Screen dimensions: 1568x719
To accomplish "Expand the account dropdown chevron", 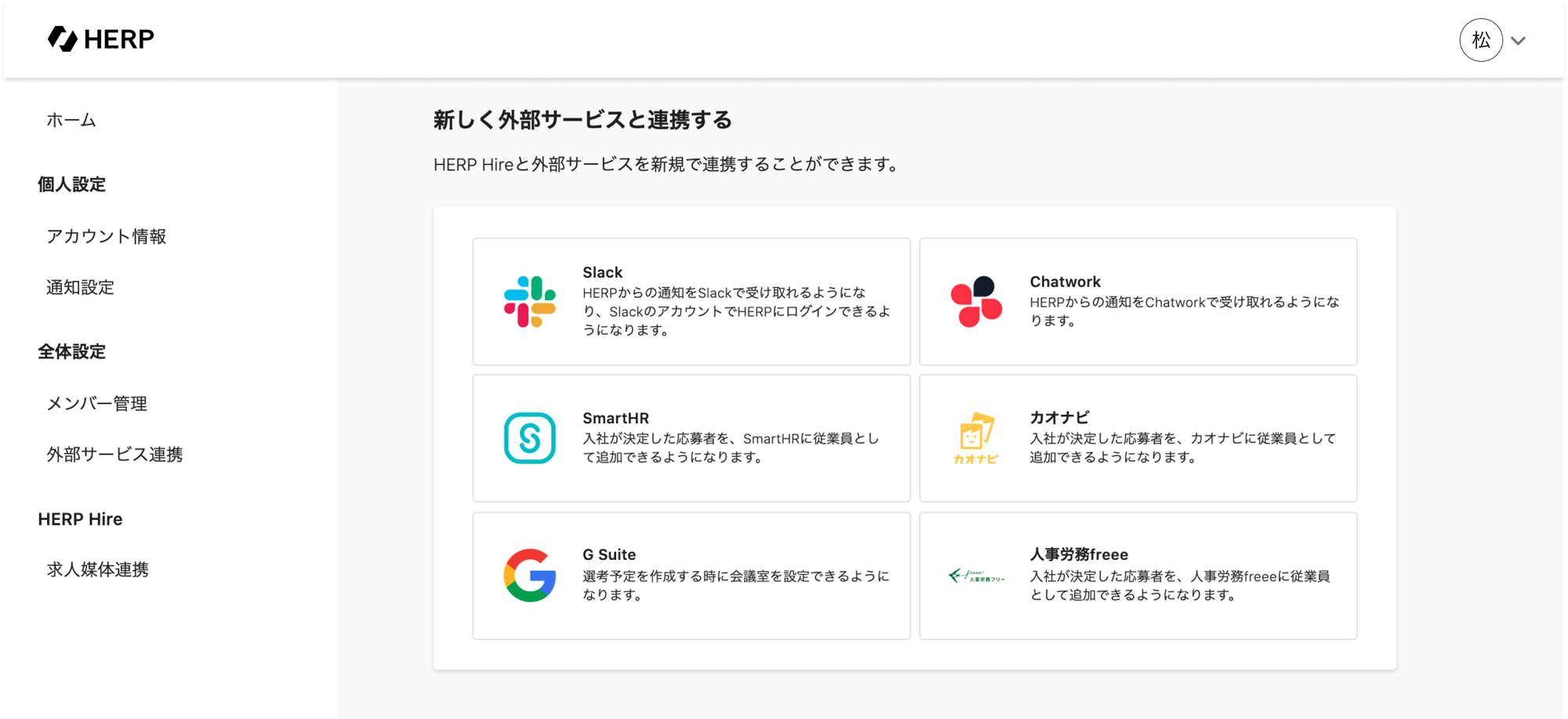I will (1519, 41).
